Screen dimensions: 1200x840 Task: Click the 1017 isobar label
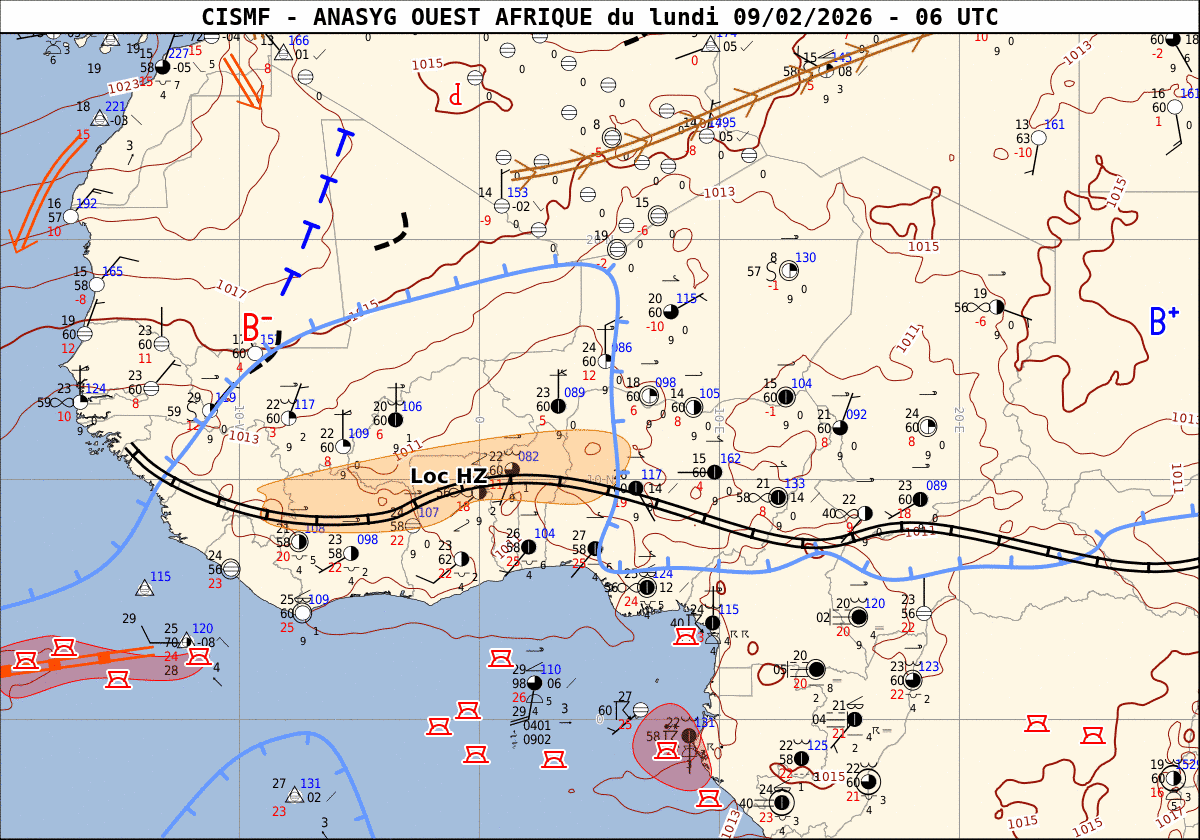click(x=231, y=291)
